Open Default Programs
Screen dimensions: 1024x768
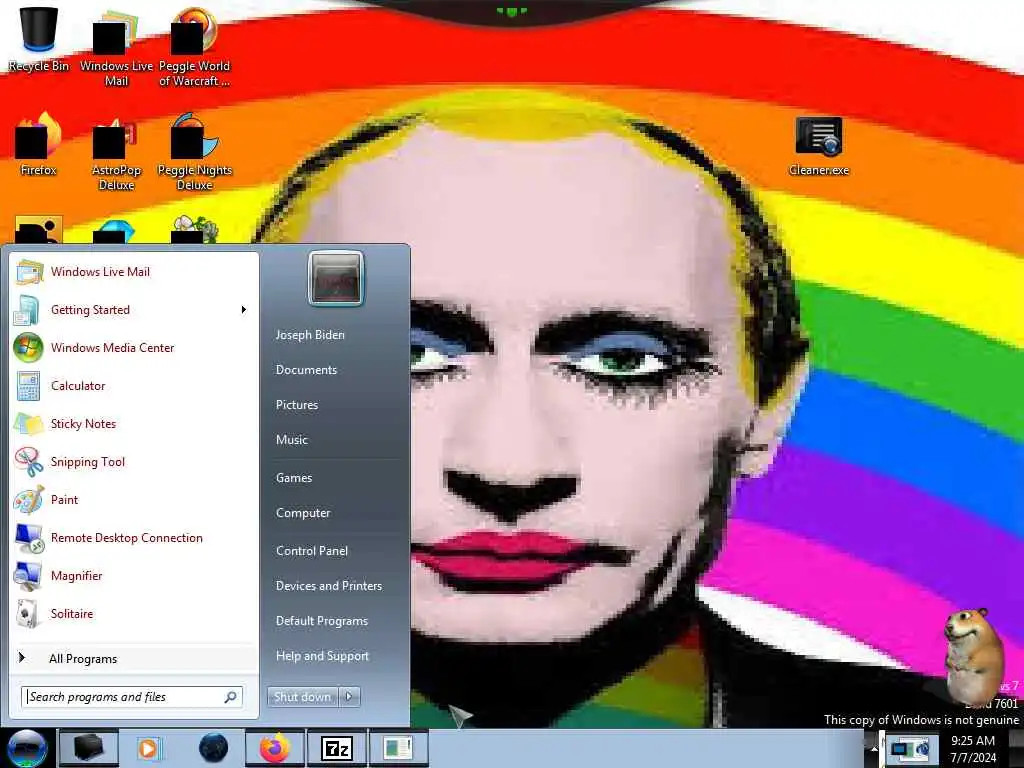coord(322,621)
